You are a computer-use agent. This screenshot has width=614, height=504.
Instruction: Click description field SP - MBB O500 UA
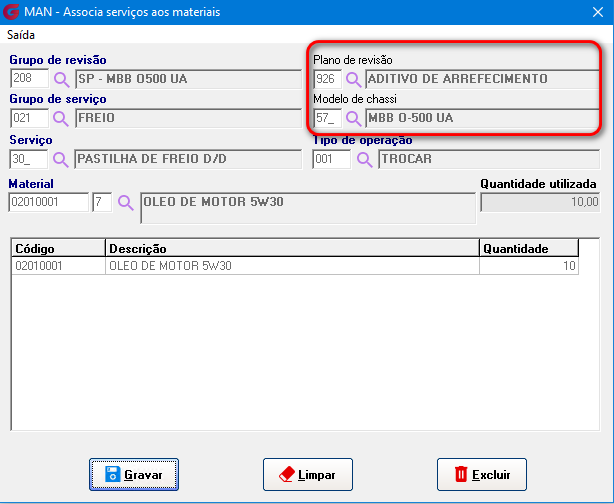[x=189, y=79]
